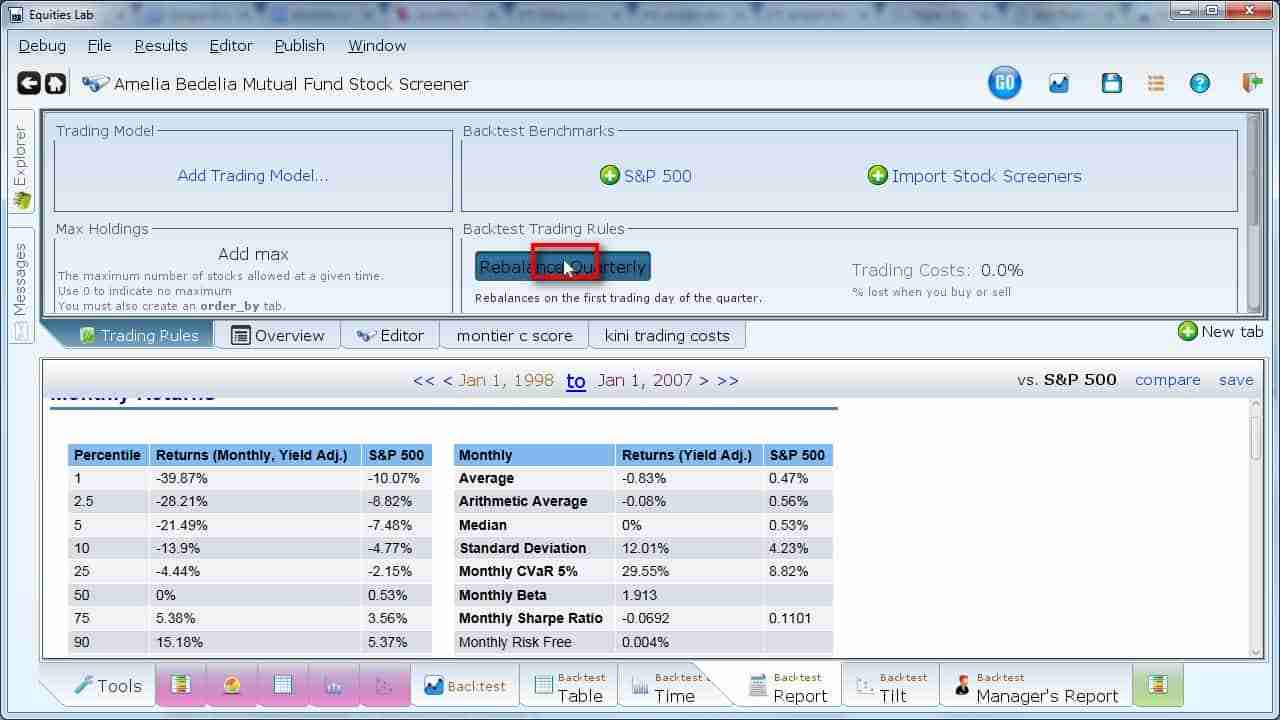
Task: Click the start date Jan 1, 1998
Action: coord(506,380)
